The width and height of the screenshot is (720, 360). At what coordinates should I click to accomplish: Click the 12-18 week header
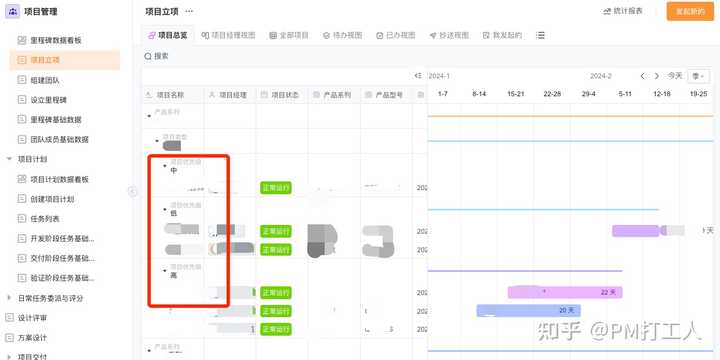click(x=662, y=94)
